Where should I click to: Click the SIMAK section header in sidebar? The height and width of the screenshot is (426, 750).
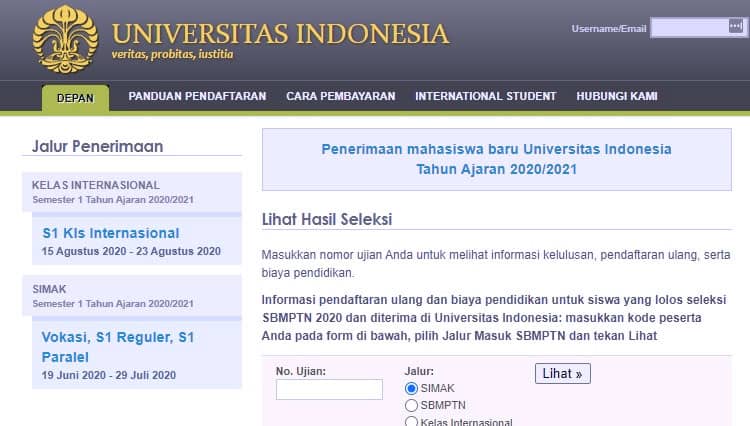coord(132,295)
